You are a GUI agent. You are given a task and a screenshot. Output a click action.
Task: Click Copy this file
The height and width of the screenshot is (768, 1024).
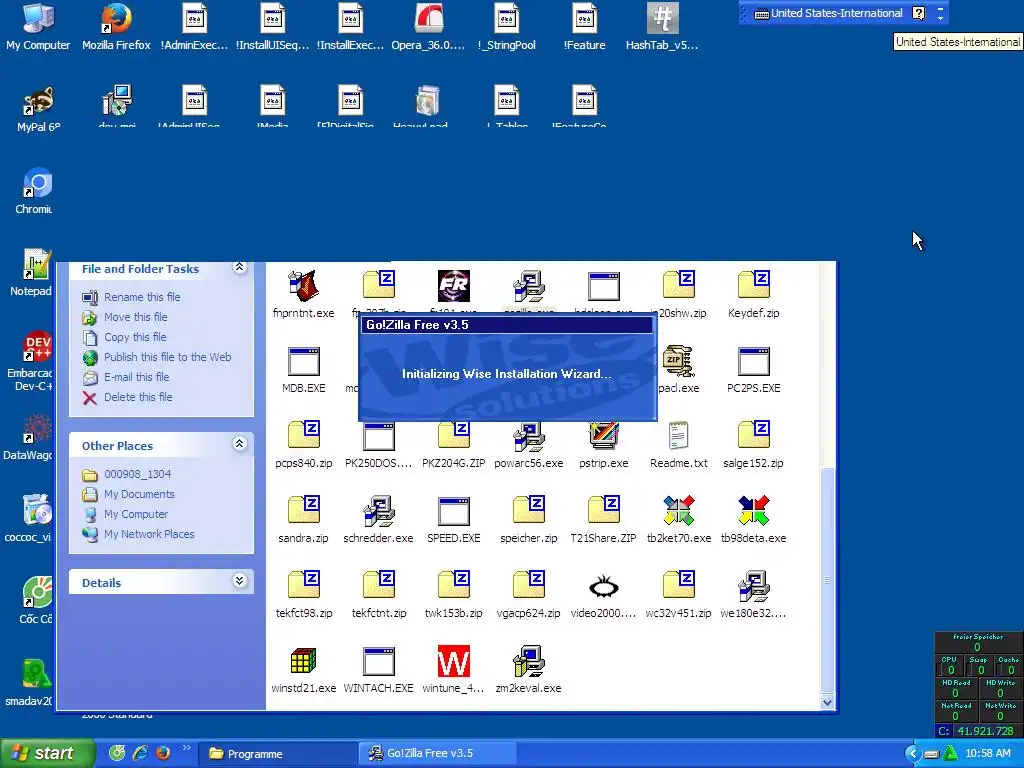135,338
